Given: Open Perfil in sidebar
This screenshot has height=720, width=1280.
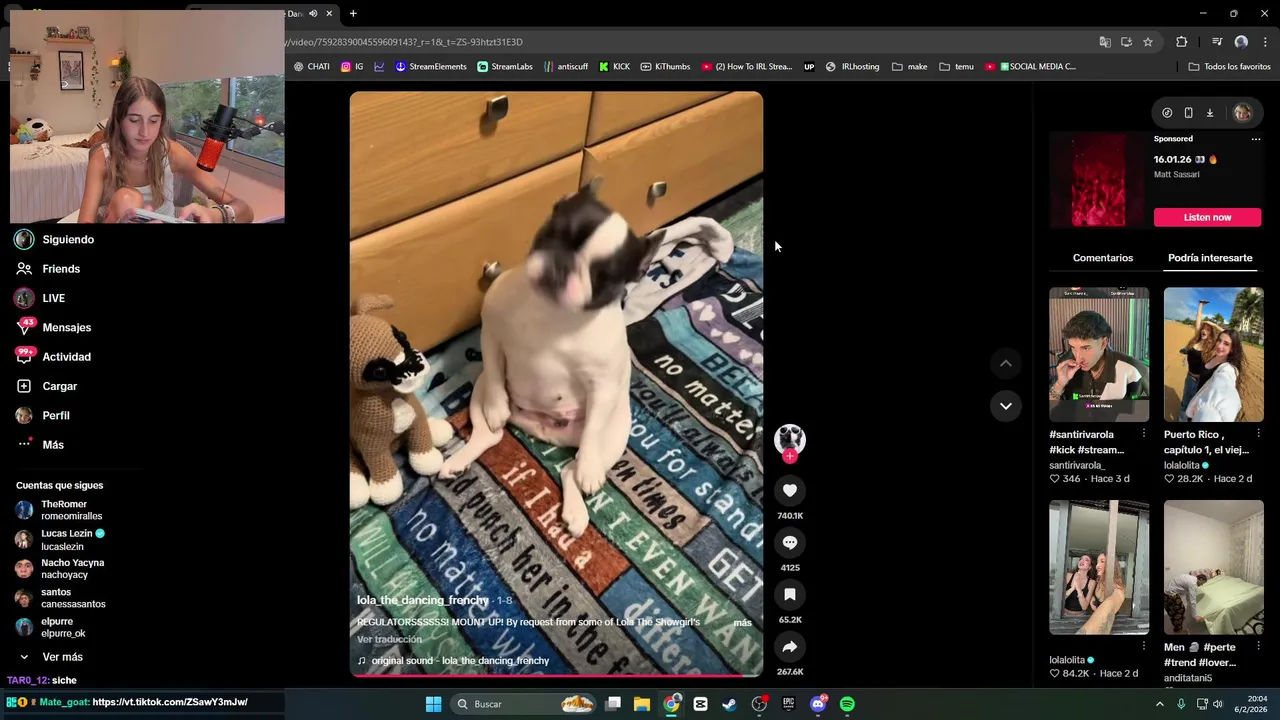Looking at the screenshot, I should [56, 415].
